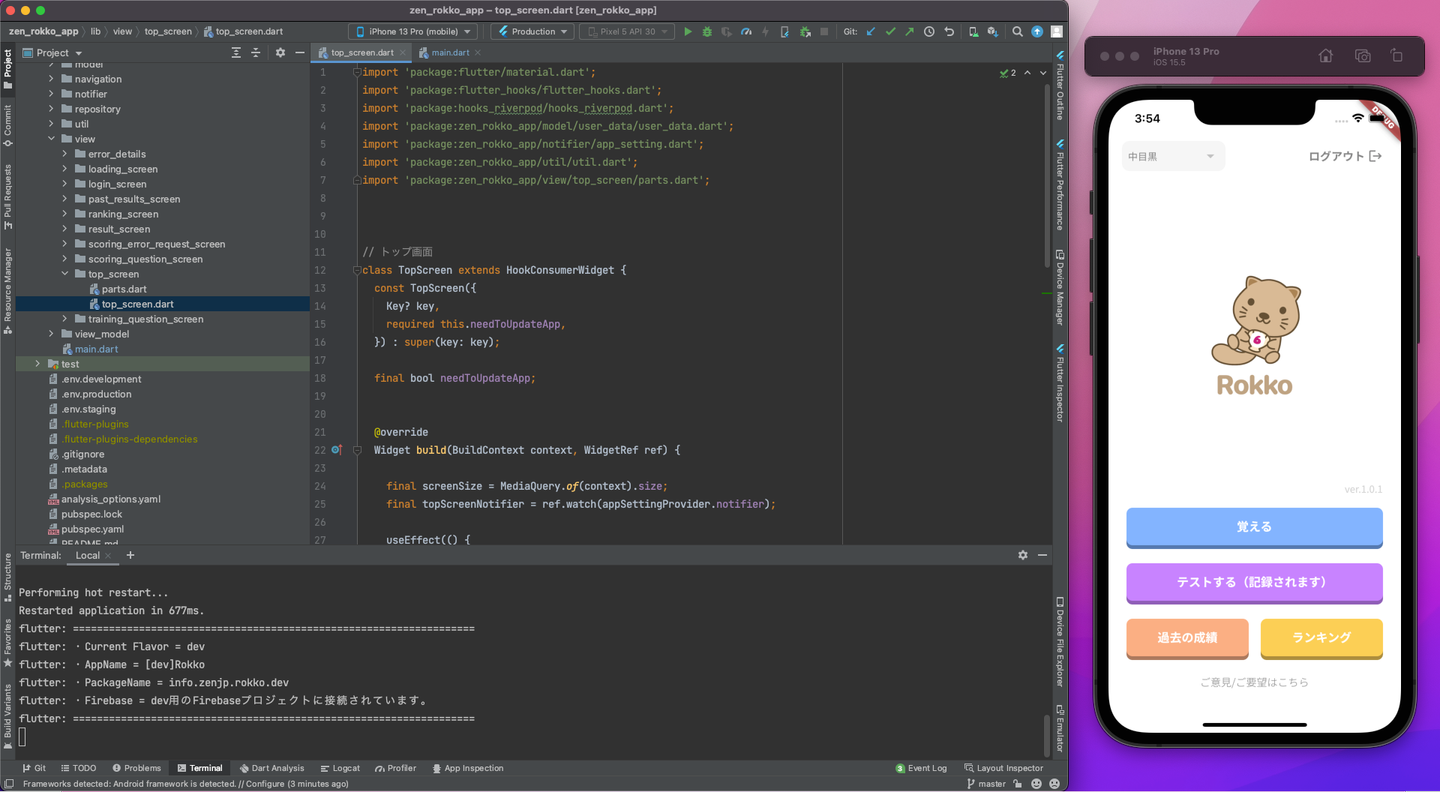This screenshot has width=1440, height=792.
Task: Collapse the top_screen folder
Action: [x=65, y=274]
